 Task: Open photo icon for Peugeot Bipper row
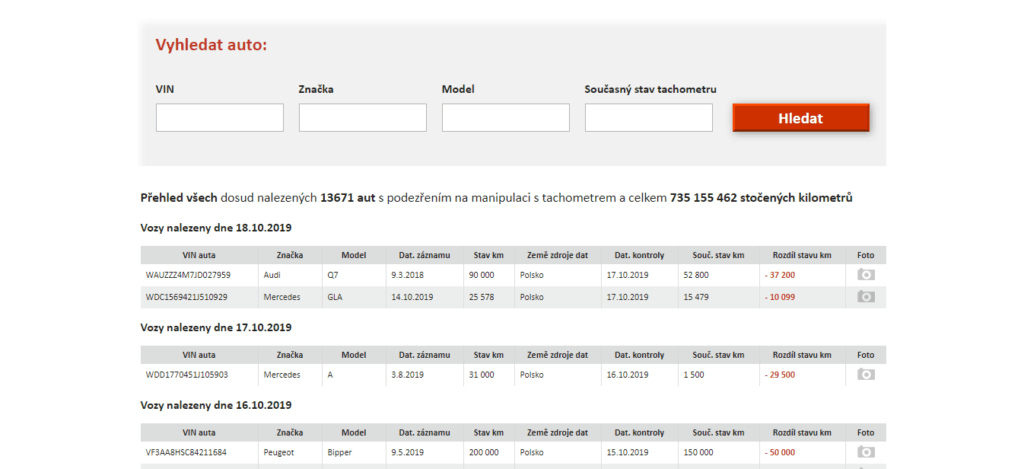pos(865,452)
